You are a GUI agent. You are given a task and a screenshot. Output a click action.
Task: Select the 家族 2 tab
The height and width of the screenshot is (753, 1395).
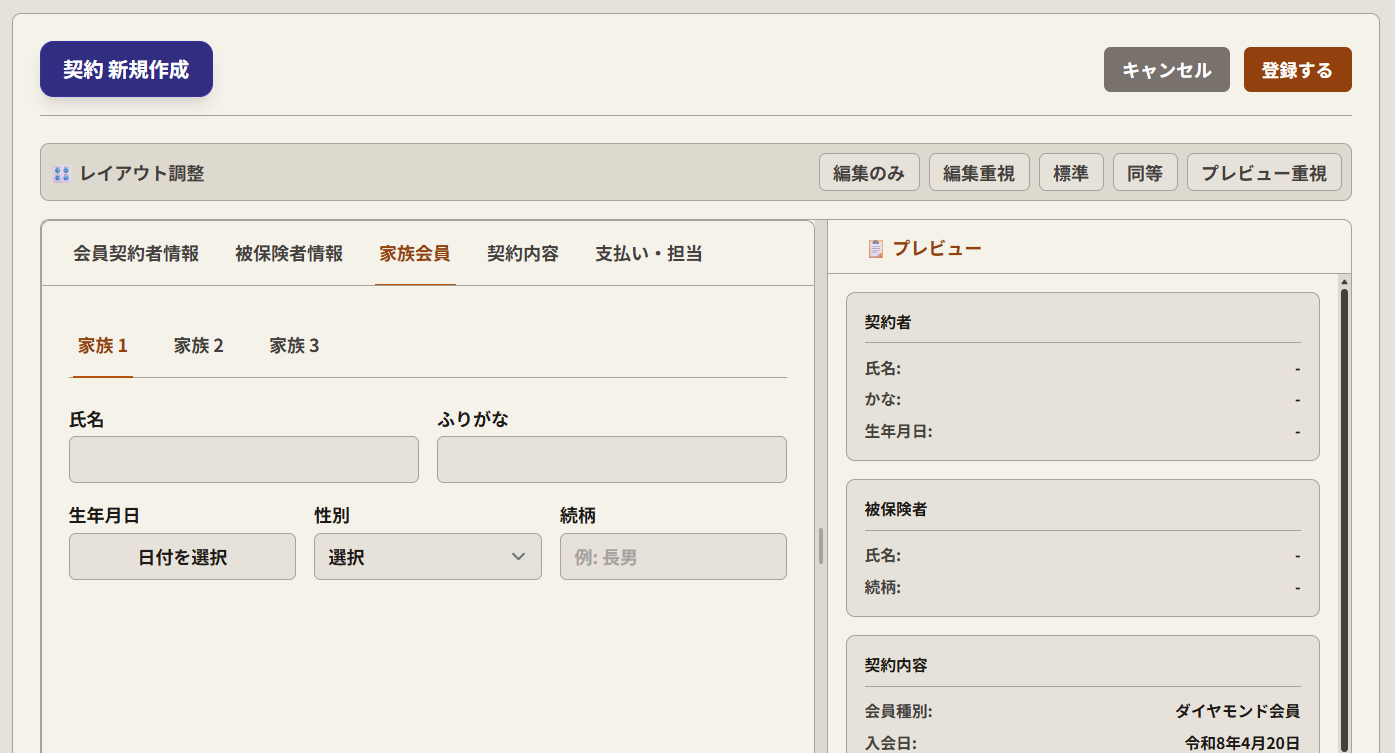[198, 345]
